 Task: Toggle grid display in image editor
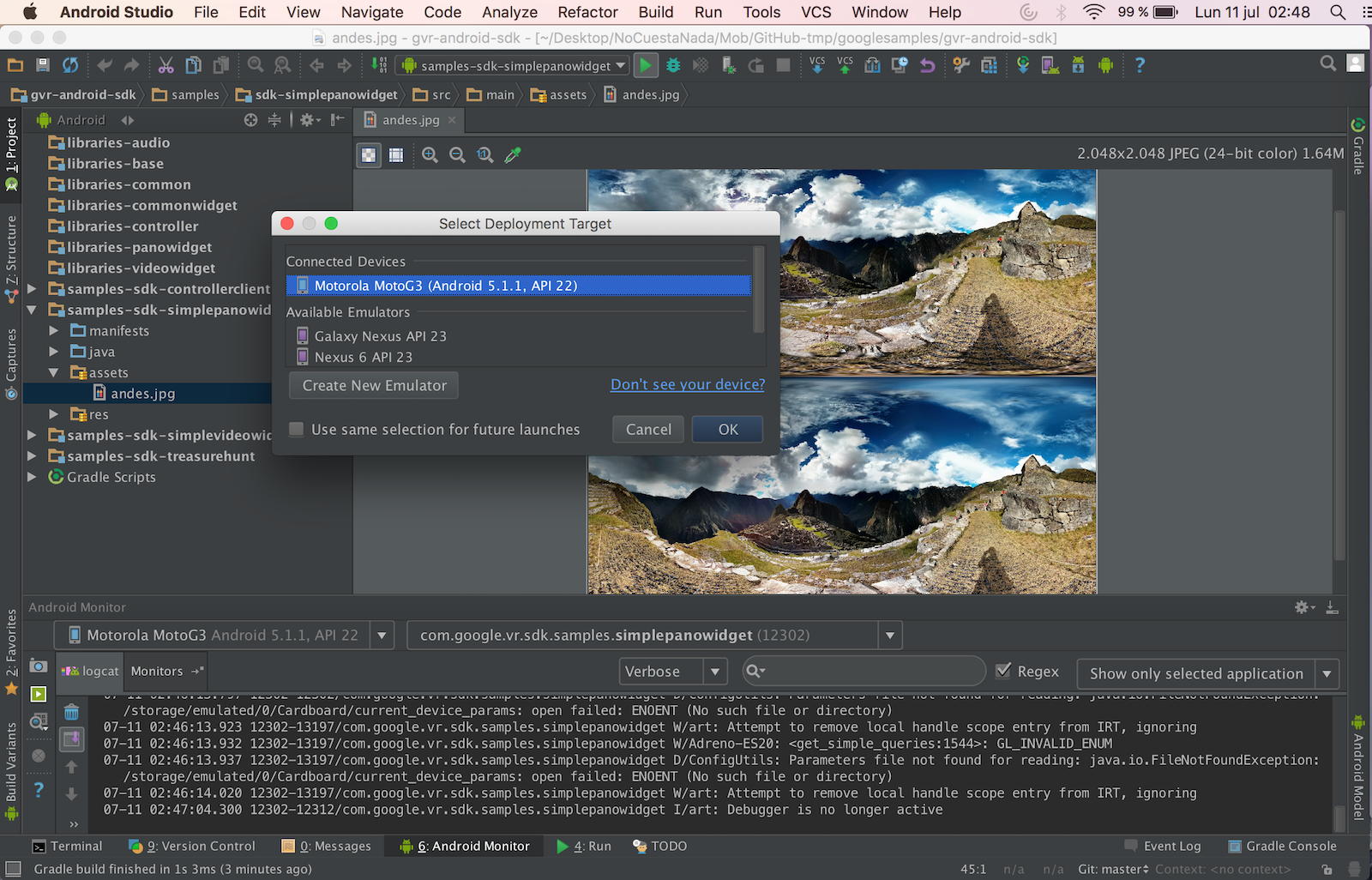point(396,155)
